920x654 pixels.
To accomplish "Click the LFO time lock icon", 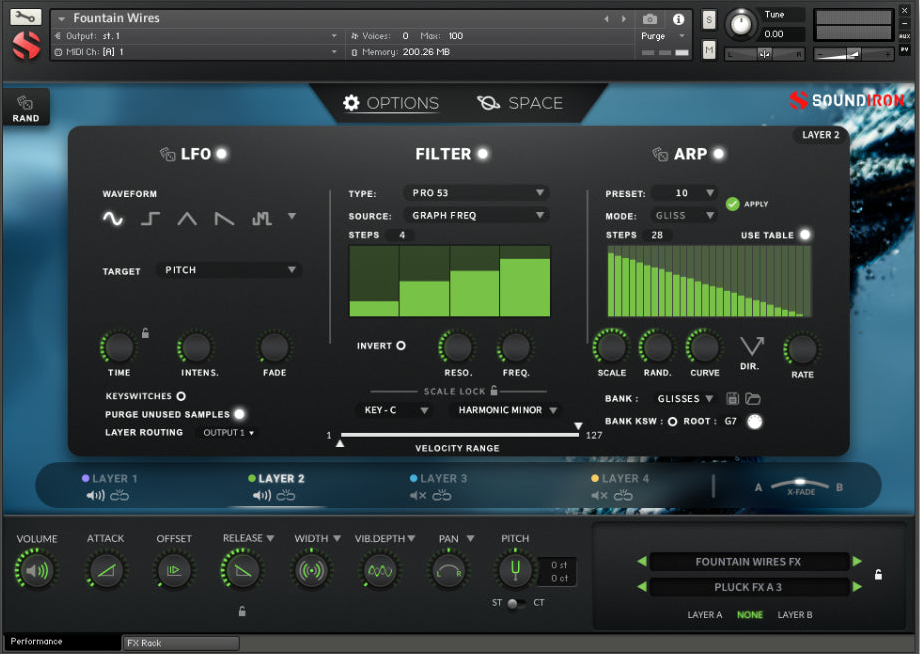I will point(146,333).
